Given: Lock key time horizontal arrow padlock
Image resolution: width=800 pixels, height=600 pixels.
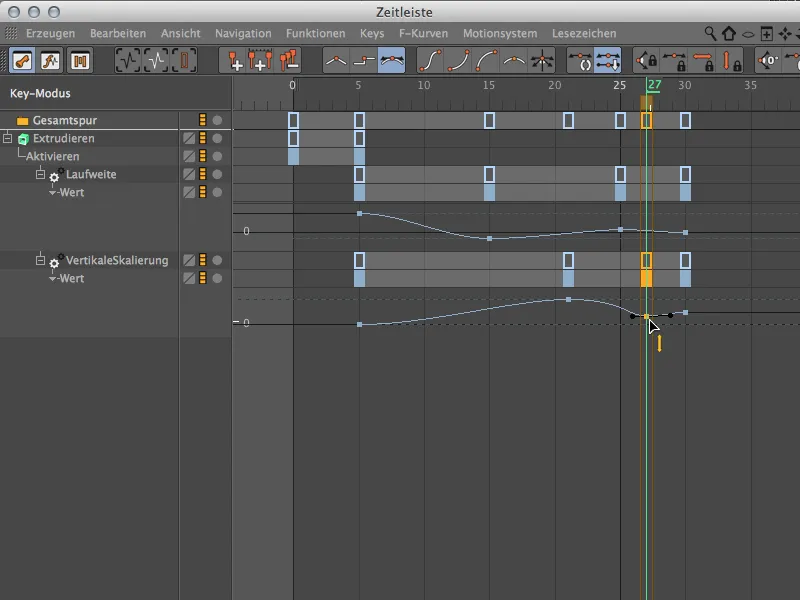Looking at the screenshot, I should pos(703,61).
